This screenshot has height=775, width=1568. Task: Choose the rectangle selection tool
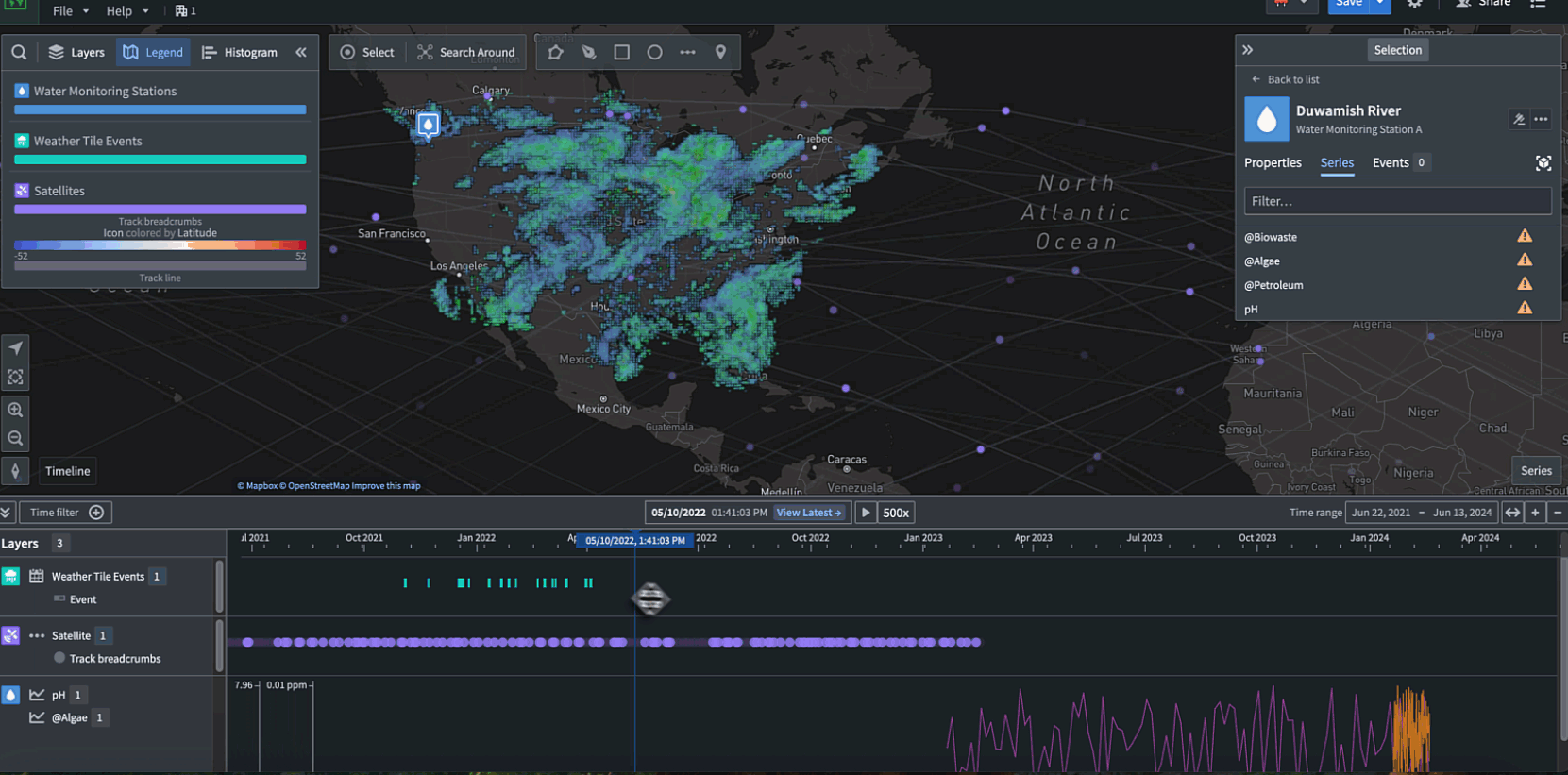tap(621, 53)
